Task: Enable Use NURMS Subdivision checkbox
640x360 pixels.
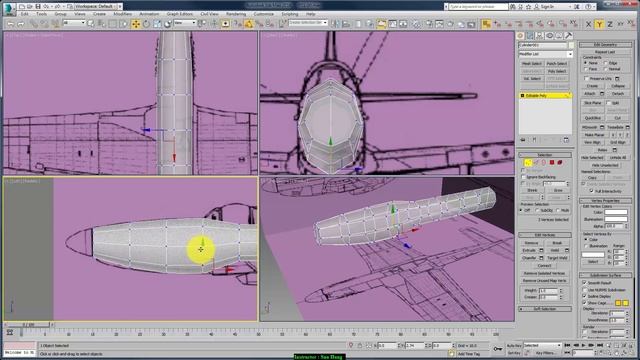Action: (x=584, y=289)
